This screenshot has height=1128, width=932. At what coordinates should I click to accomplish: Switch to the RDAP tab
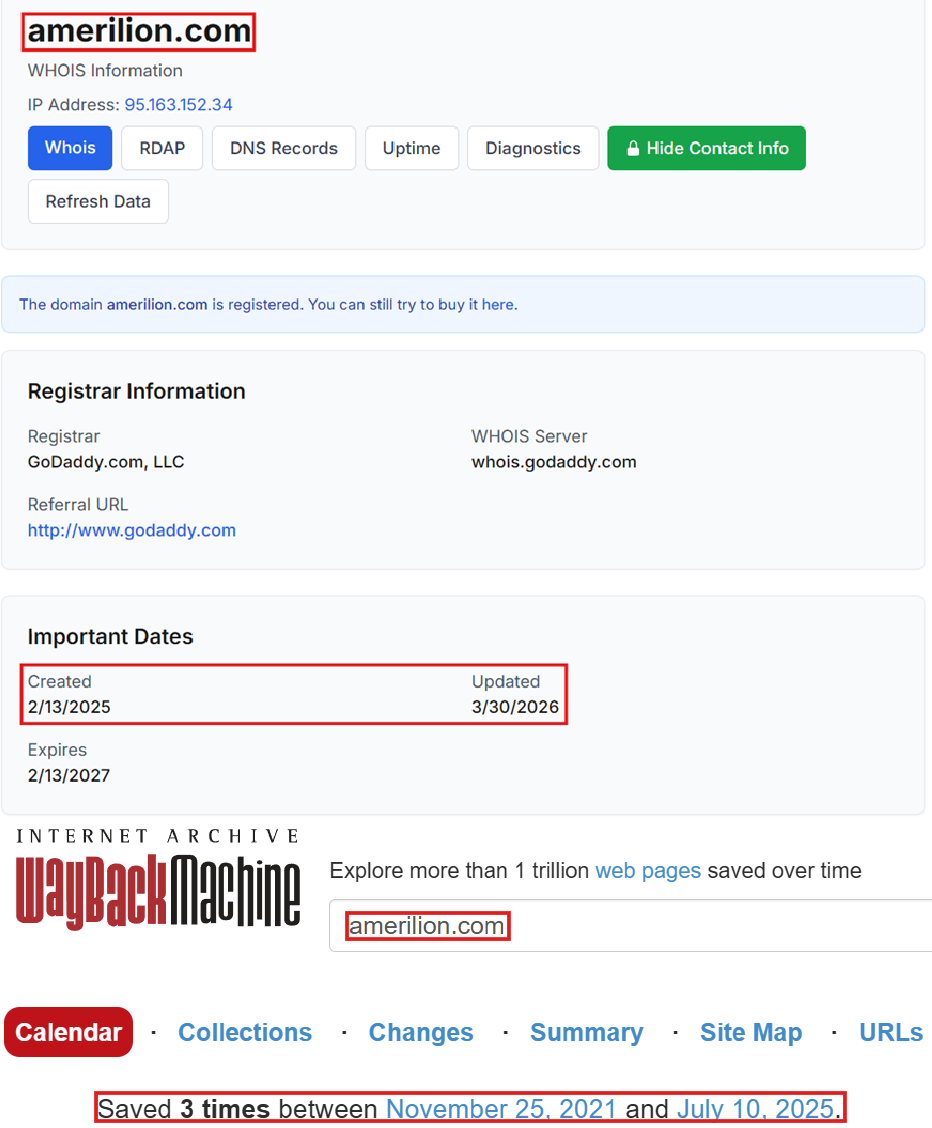(161, 147)
